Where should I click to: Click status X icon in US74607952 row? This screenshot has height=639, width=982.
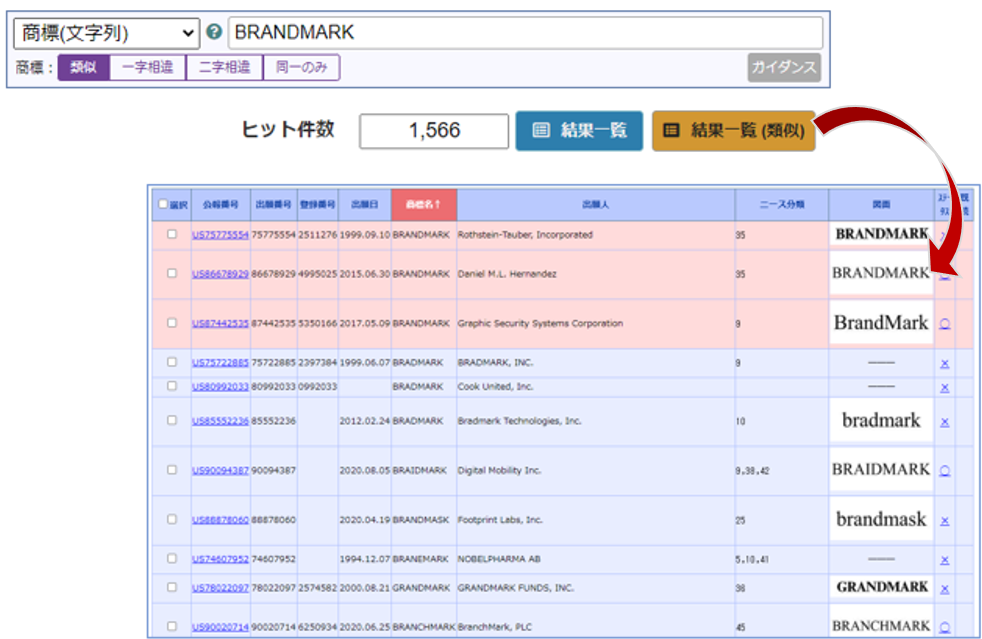[944, 560]
